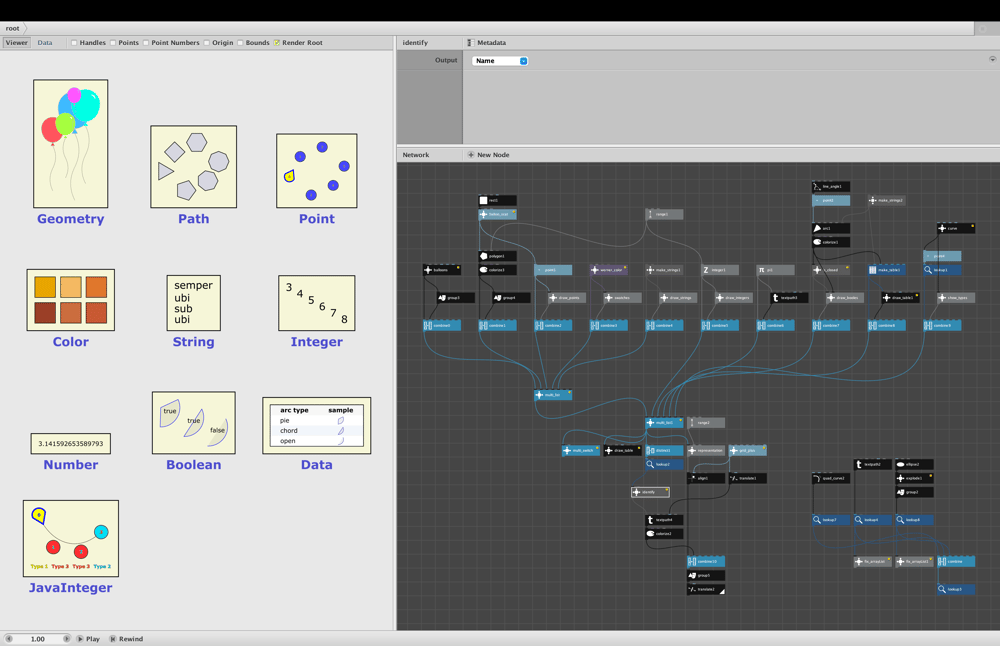
Task: Select the combine0 node
Action: (442, 325)
